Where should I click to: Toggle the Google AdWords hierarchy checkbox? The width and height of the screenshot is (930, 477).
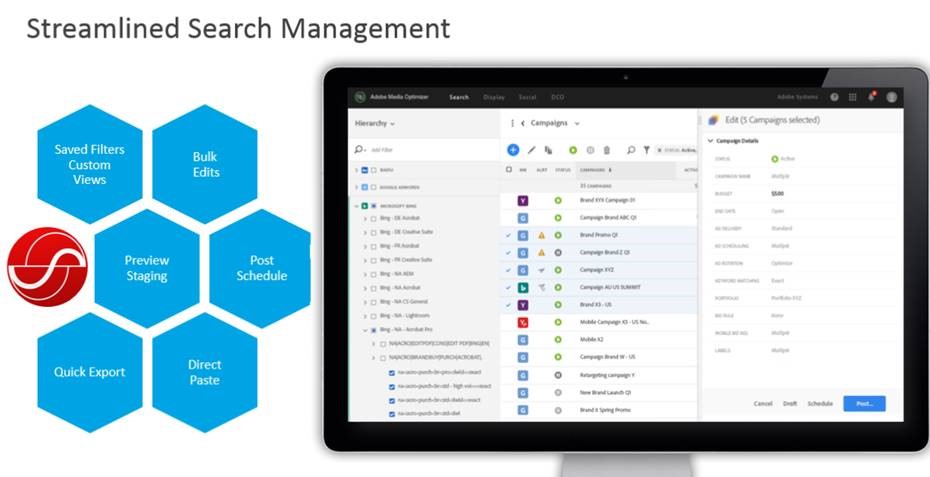coord(373,187)
